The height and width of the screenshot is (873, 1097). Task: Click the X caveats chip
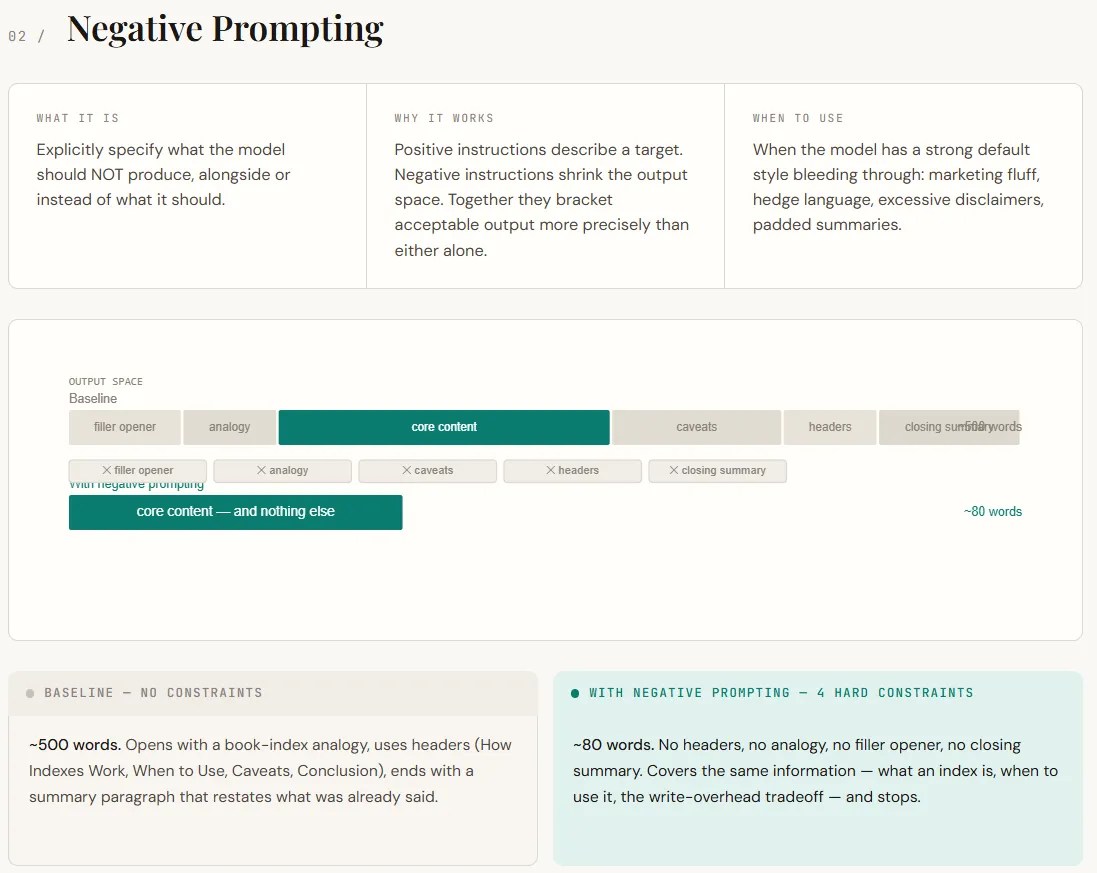(x=427, y=471)
